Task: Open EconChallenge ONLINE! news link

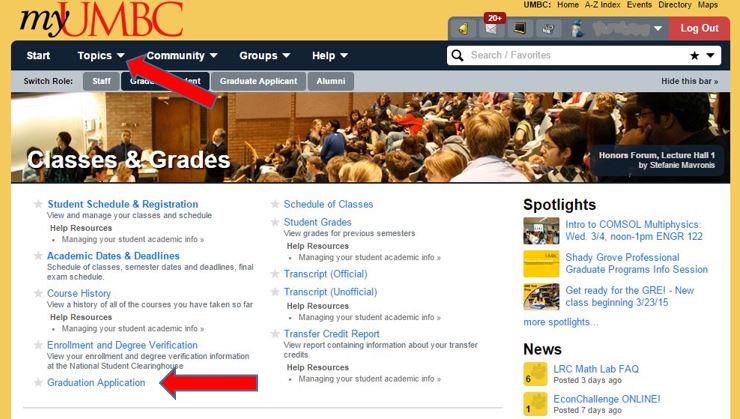Action: [x=607, y=399]
